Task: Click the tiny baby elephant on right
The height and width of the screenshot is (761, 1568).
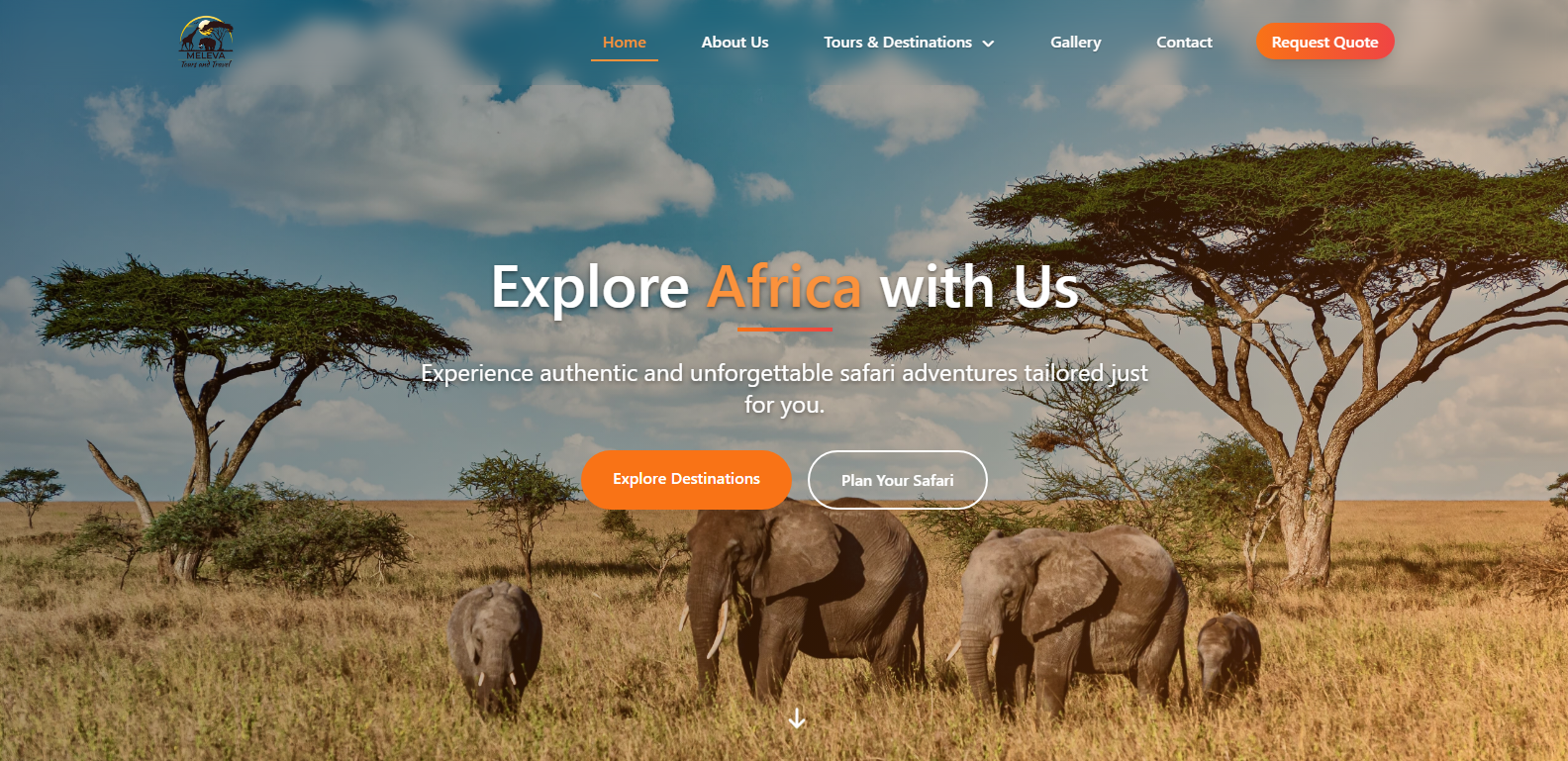Action: (1228, 654)
